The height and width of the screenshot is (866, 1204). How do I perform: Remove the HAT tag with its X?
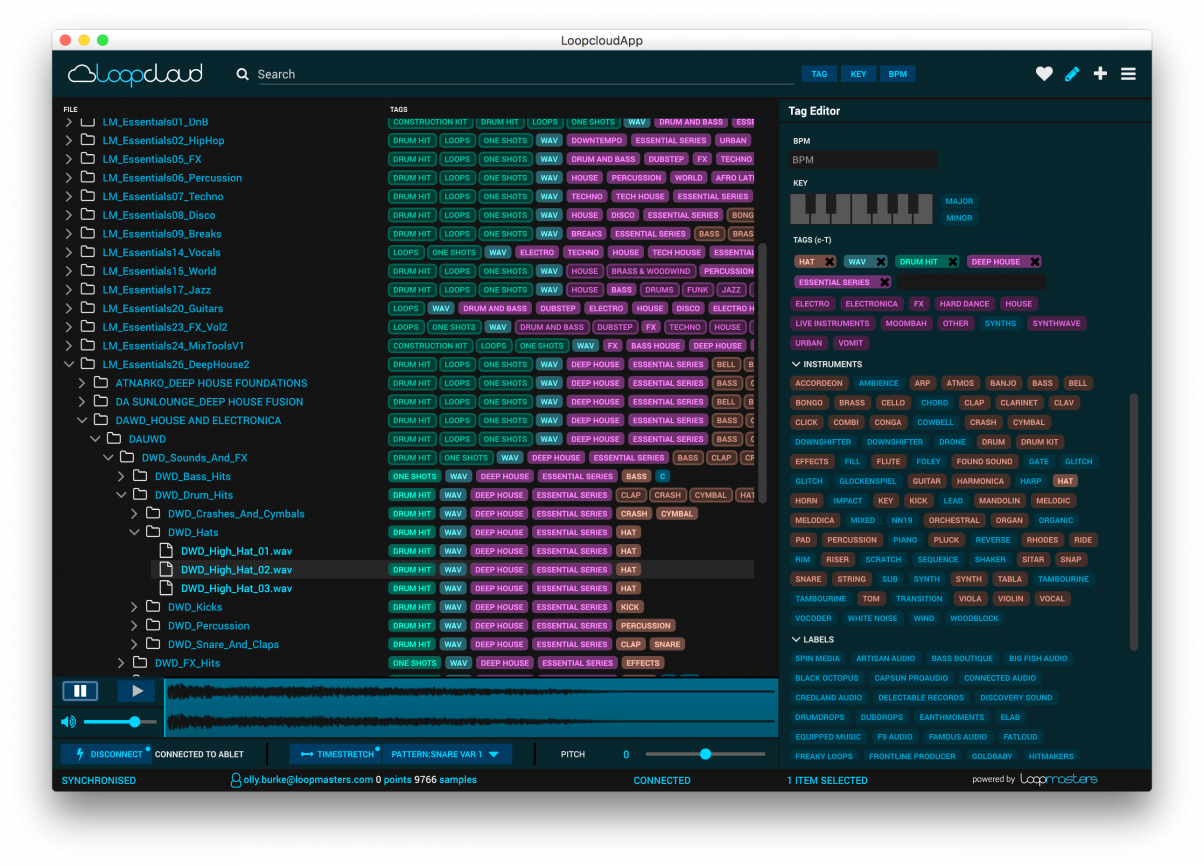point(829,262)
